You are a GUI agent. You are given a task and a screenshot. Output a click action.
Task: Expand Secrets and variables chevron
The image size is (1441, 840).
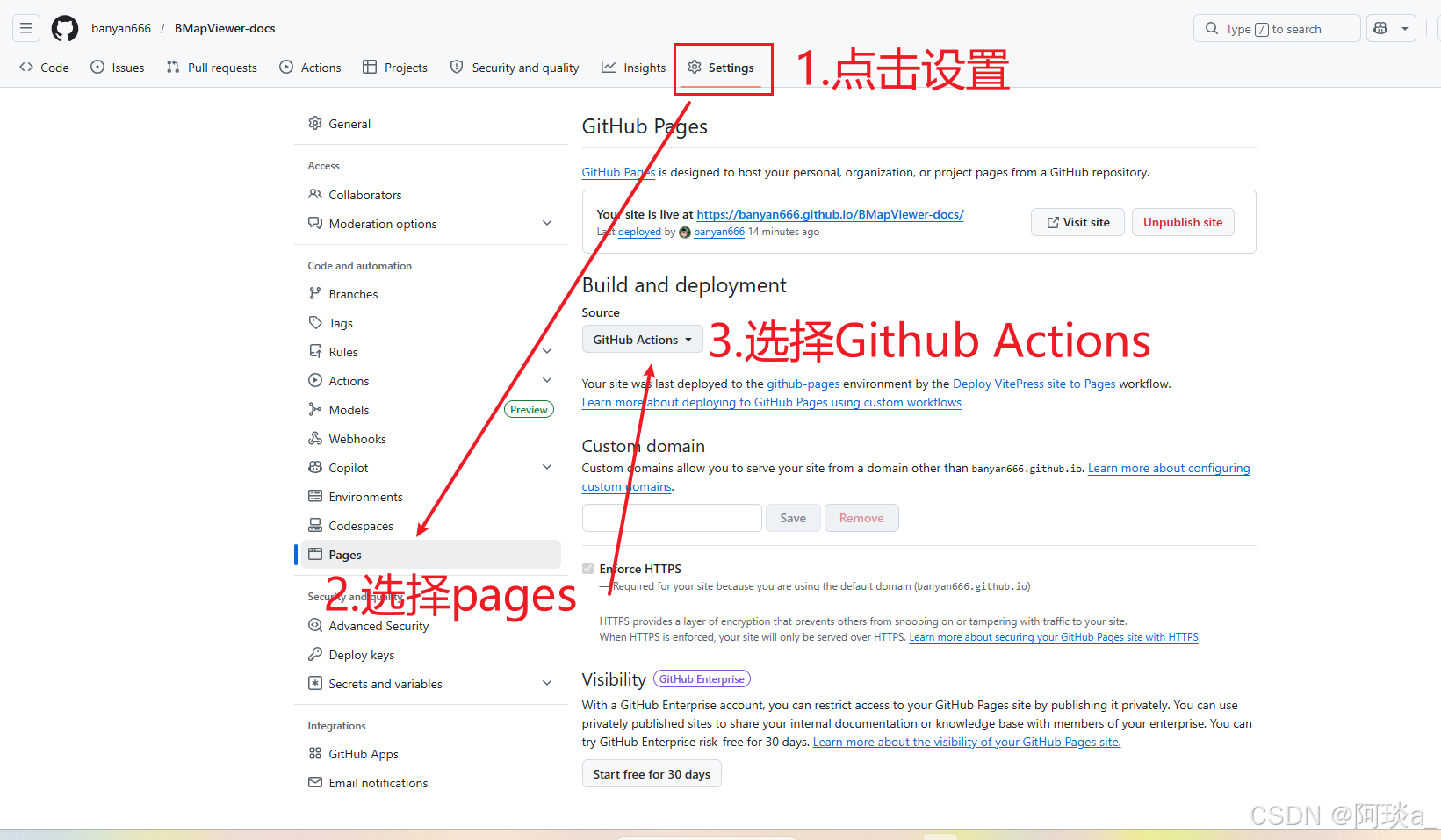(547, 684)
